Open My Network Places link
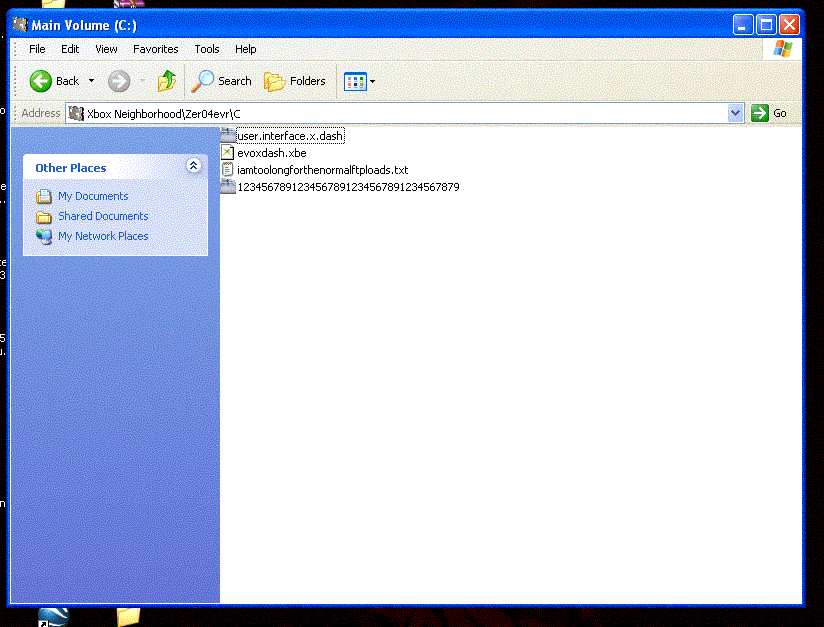Image resolution: width=824 pixels, height=627 pixels. (x=103, y=236)
